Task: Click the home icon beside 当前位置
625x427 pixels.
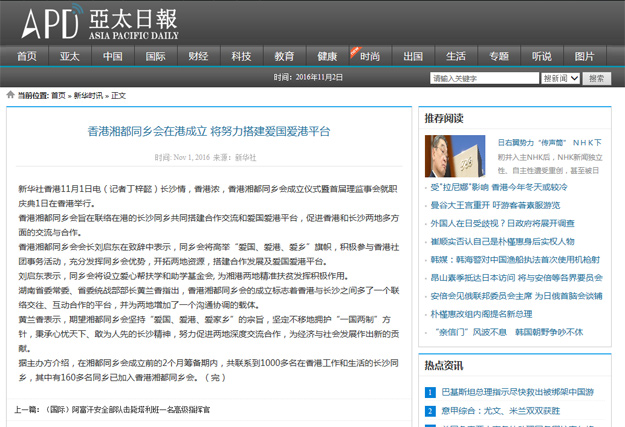Action: click(10, 95)
